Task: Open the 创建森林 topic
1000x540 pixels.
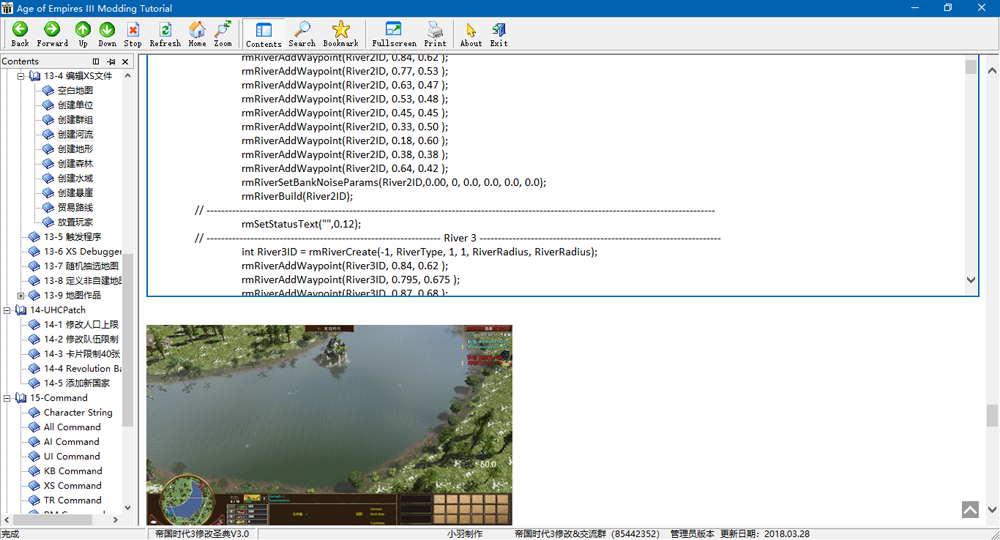Action: 75,164
